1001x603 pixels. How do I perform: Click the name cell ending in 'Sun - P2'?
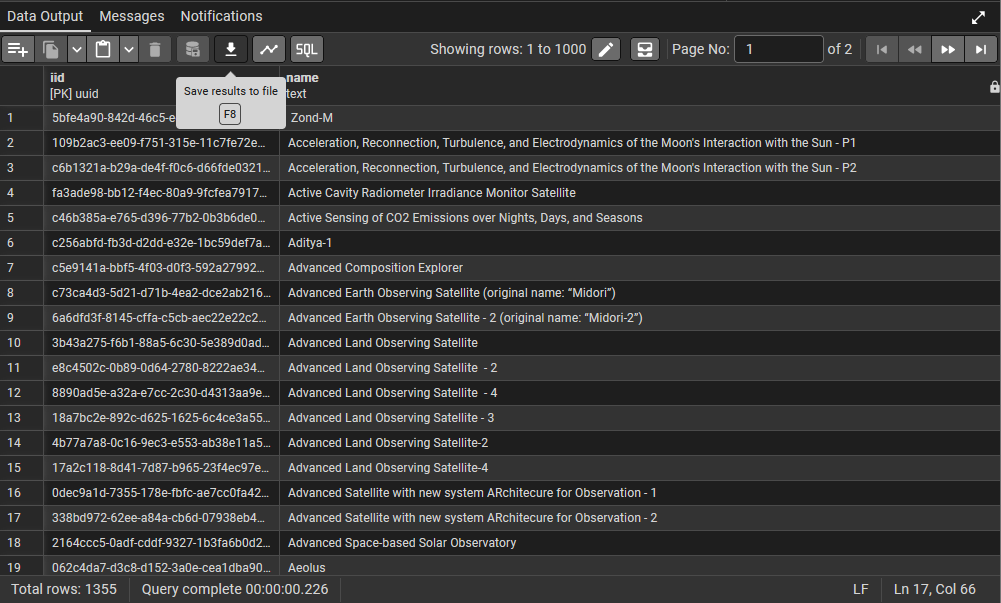(640, 167)
